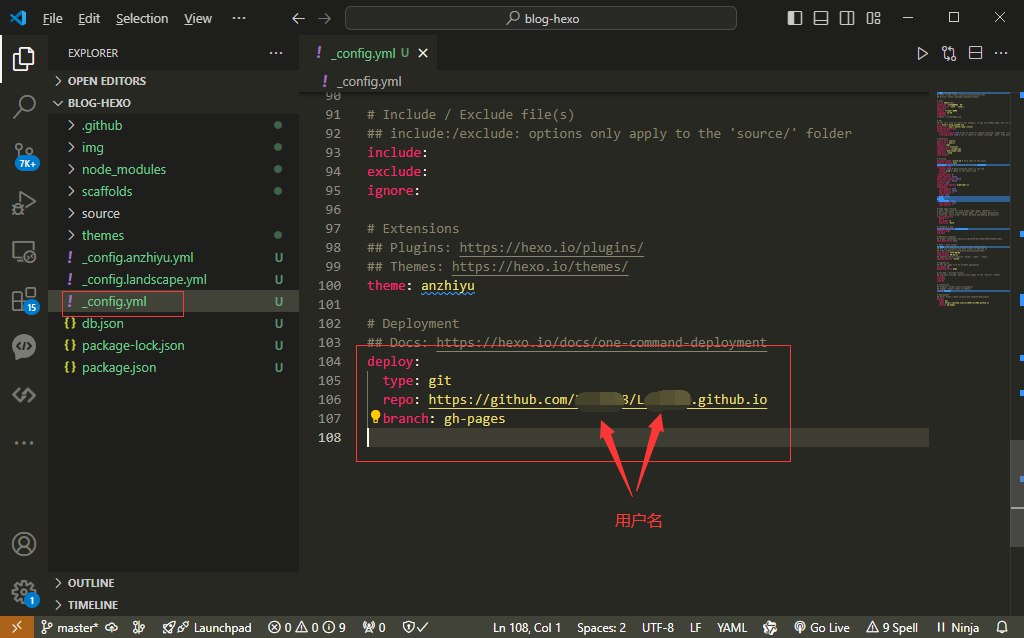Toggle the secondary sidebar layout button

click(x=846, y=18)
